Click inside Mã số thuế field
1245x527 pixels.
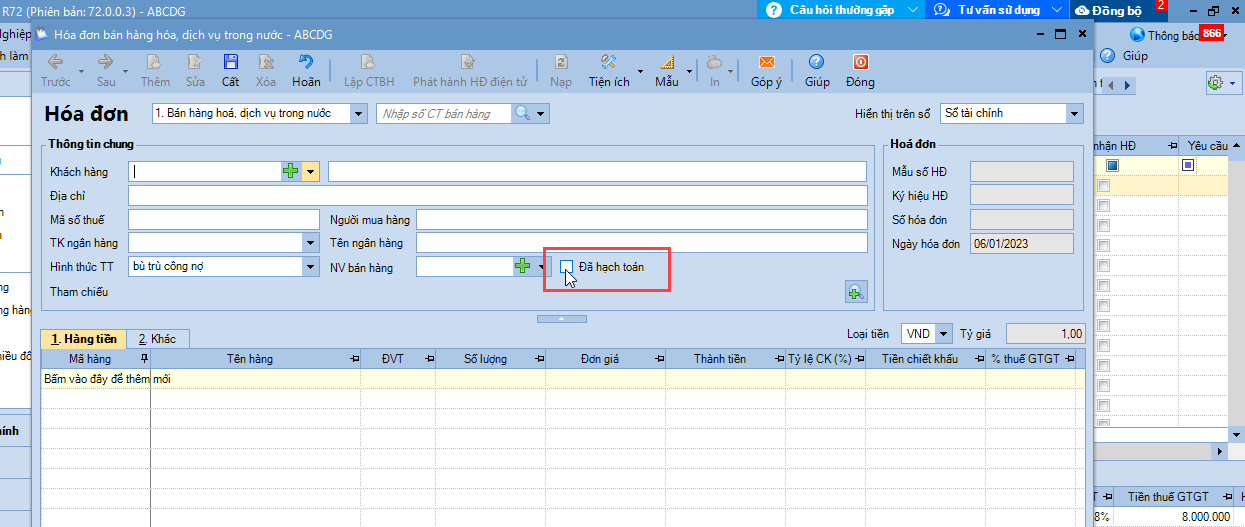click(223, 219)
